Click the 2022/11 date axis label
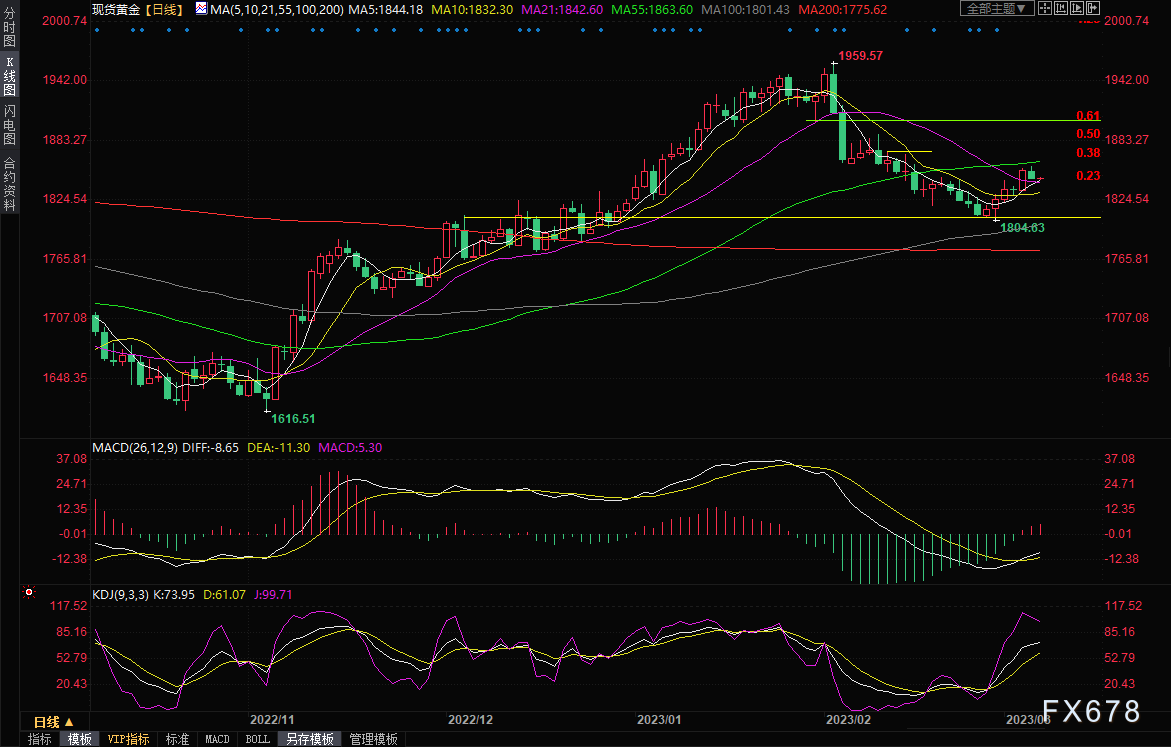The image size is (1171, 747). point(272,719)
